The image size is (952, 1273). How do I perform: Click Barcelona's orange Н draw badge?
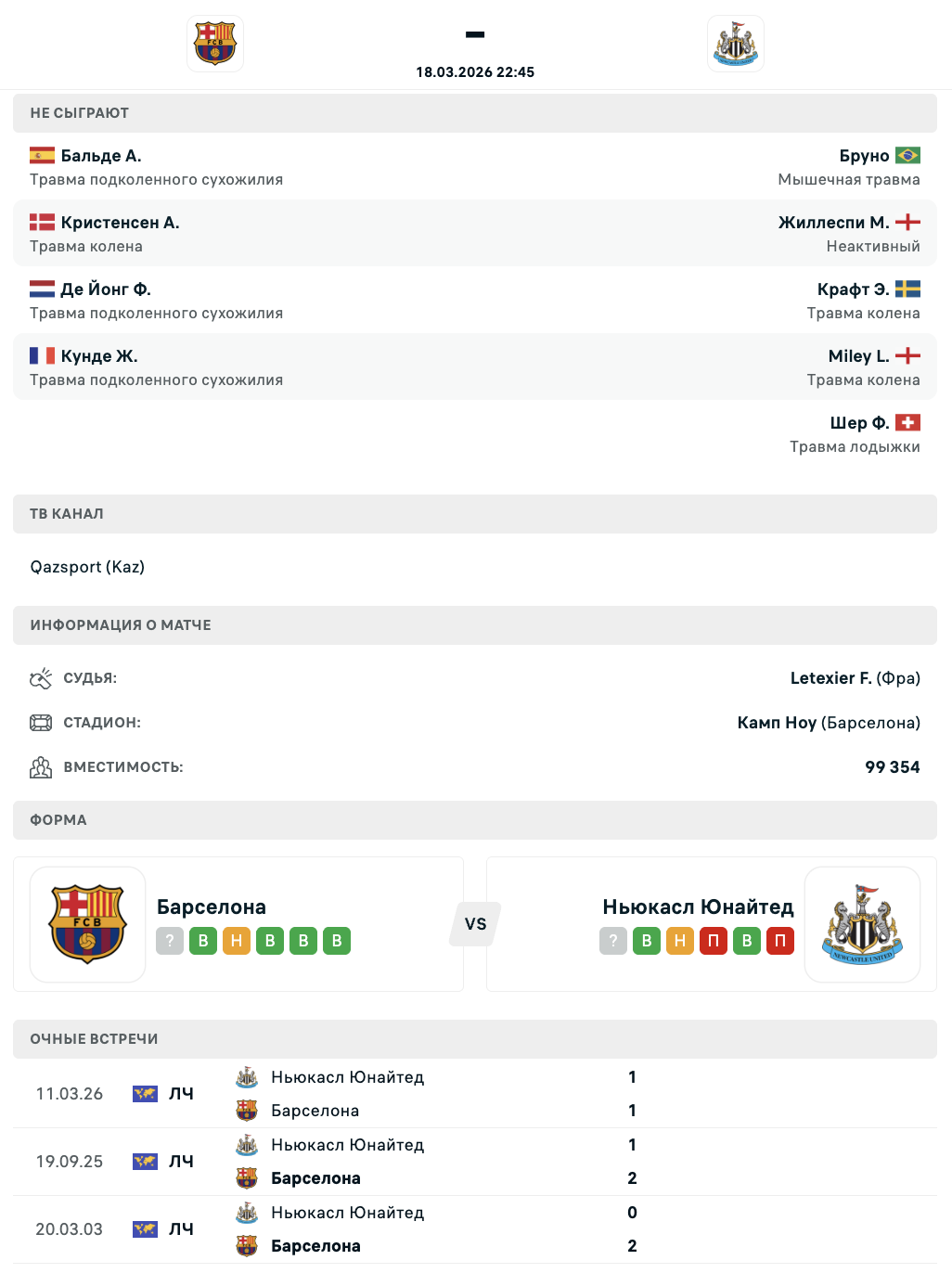pos(237,941)
